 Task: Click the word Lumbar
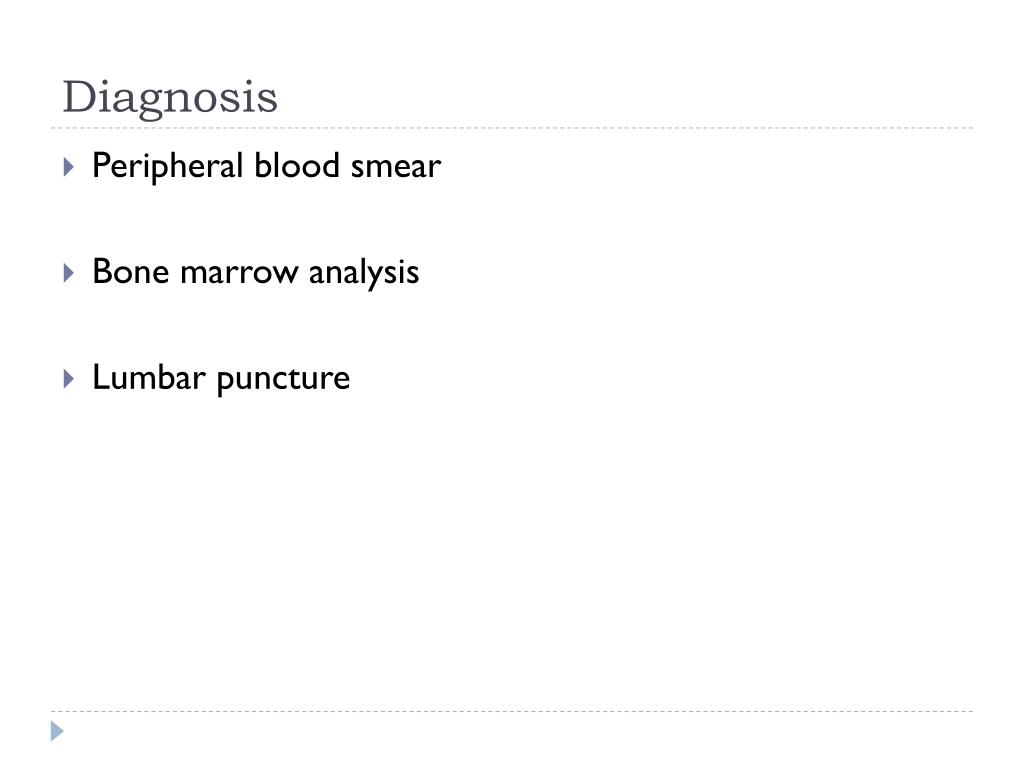click(149, 377)
